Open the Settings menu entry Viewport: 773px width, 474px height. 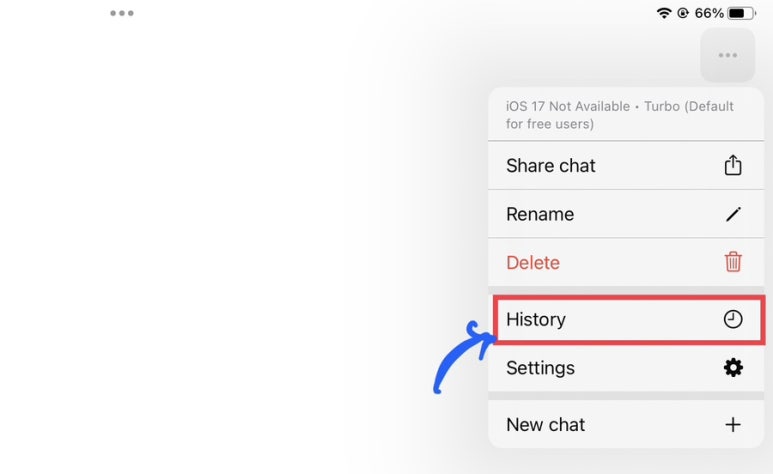click(x=626, y=368)
